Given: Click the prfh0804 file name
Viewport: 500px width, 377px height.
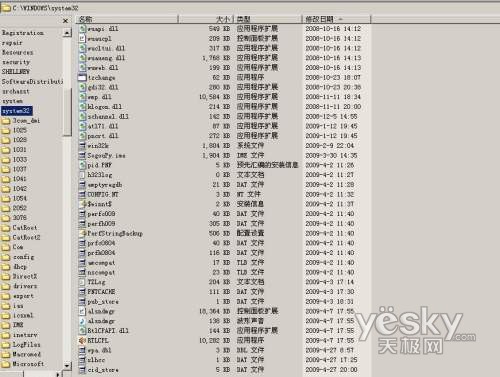Looking at the screenshot, I should click(101, 253).
